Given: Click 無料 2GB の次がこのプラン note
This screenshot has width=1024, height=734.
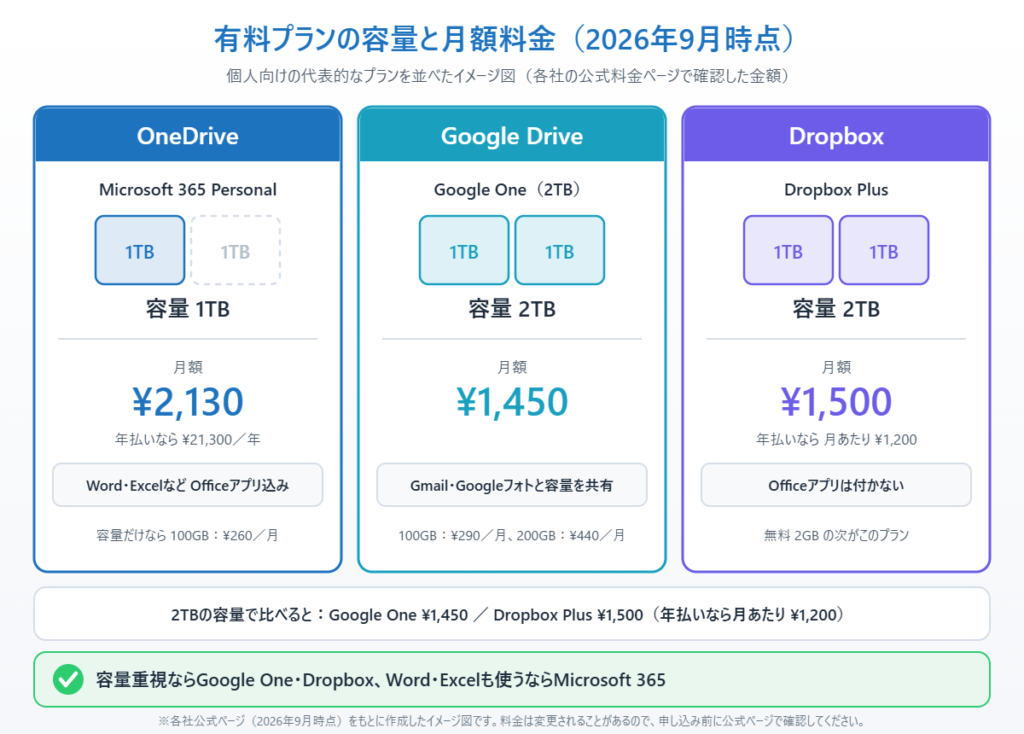Looking at the screenshot, I should click(837, 535).
